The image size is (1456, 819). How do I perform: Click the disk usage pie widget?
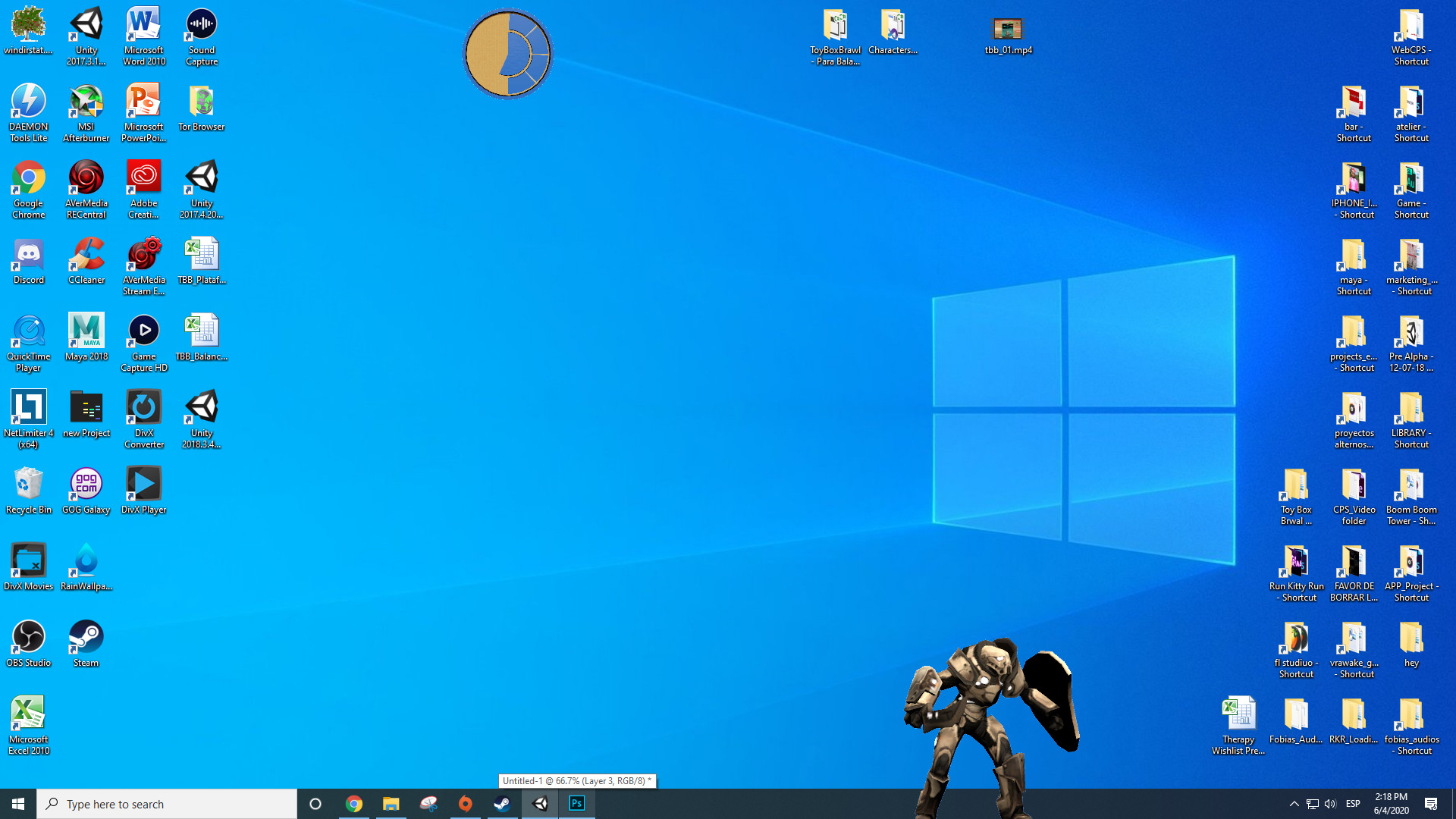507,54
